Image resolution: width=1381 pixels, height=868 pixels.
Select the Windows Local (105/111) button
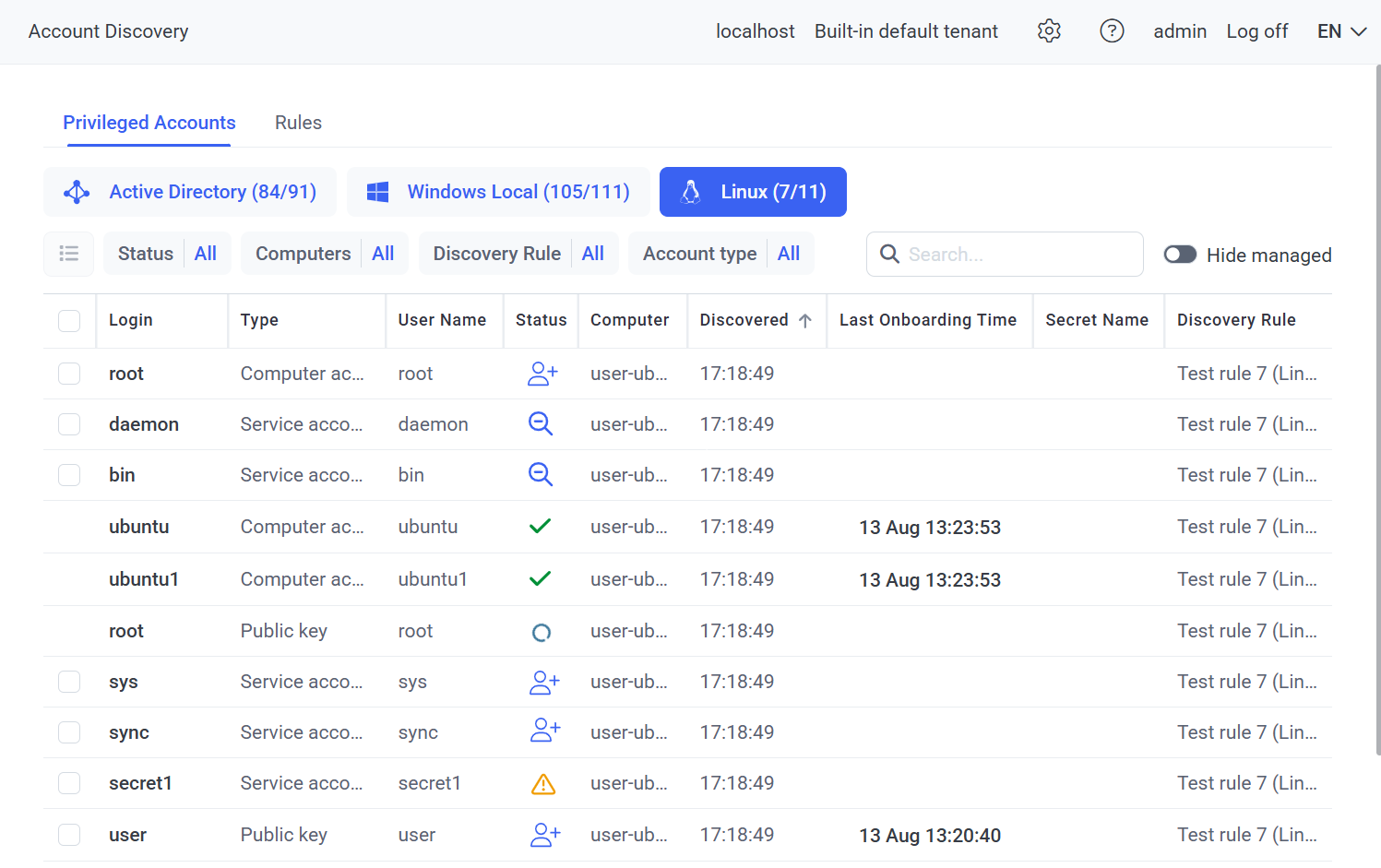pyautogui.click(x=498, y=192)
